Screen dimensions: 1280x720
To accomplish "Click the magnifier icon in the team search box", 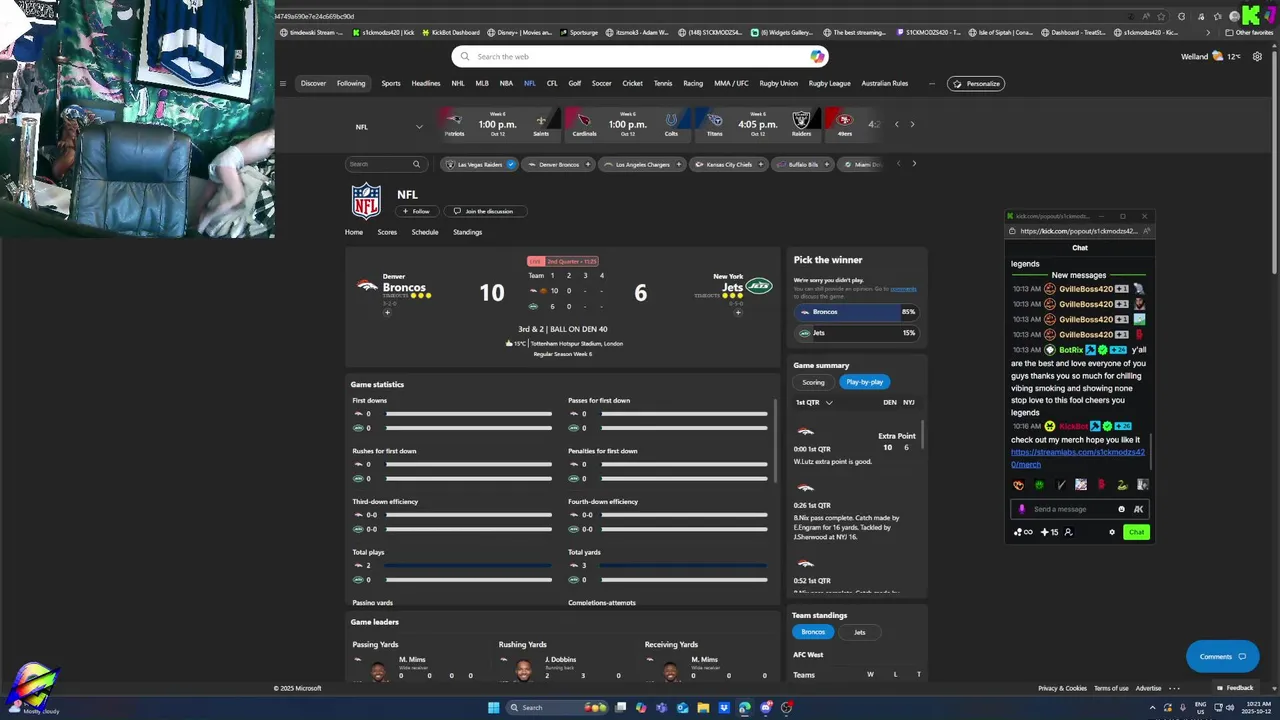I will tap(416, 164).
